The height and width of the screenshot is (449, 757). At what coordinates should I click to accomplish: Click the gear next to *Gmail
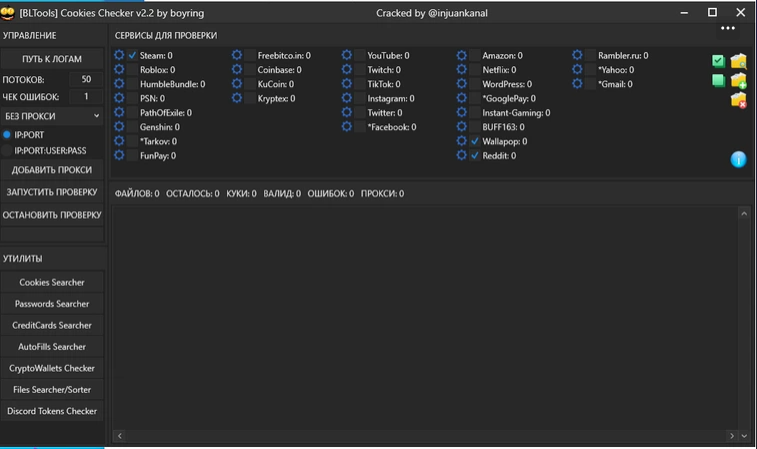pyautogui.click(x=577, y=84)
